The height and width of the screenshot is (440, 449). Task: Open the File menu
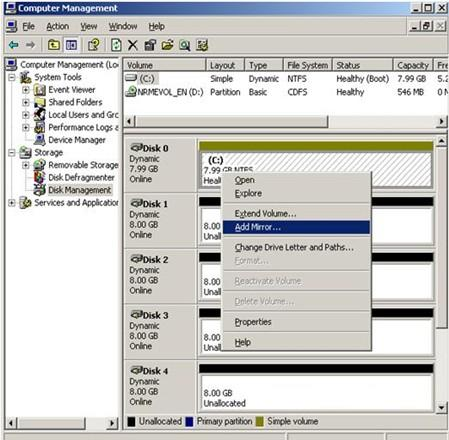point(28,26)
